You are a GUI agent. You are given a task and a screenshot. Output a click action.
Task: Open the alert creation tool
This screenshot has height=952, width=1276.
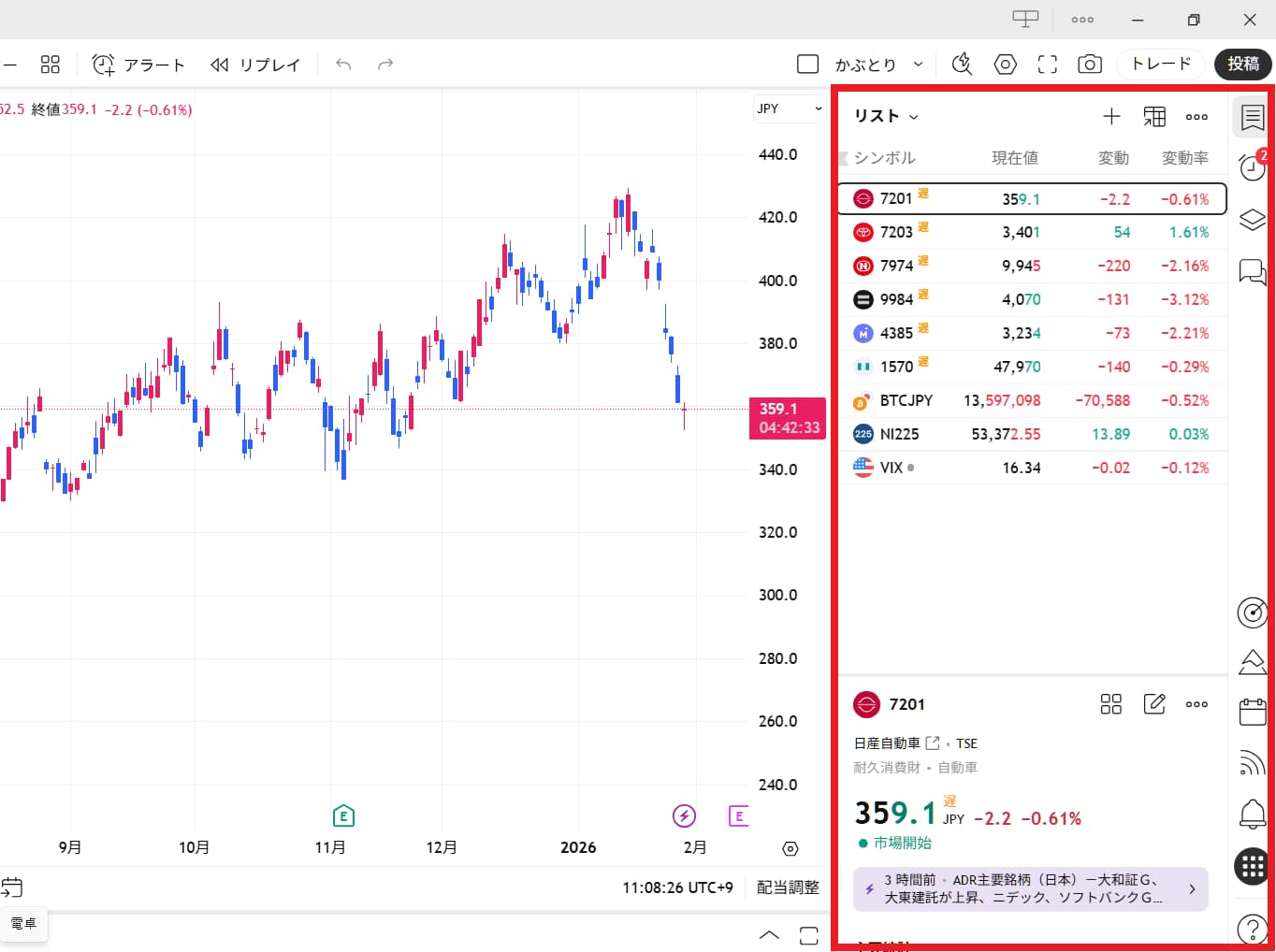138,65
